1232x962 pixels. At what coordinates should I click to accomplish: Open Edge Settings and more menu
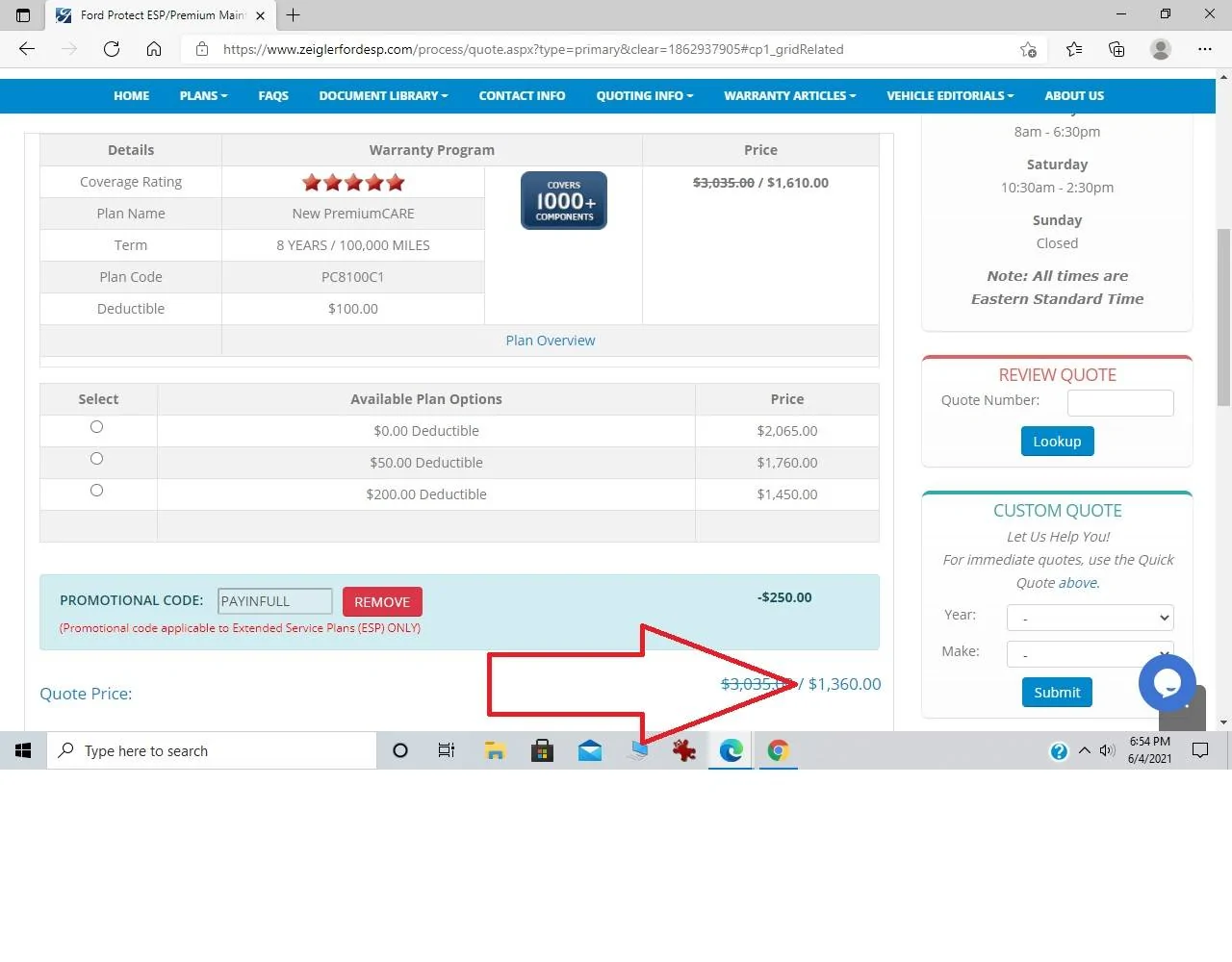pyautogui.click(x=1205, y=49)
